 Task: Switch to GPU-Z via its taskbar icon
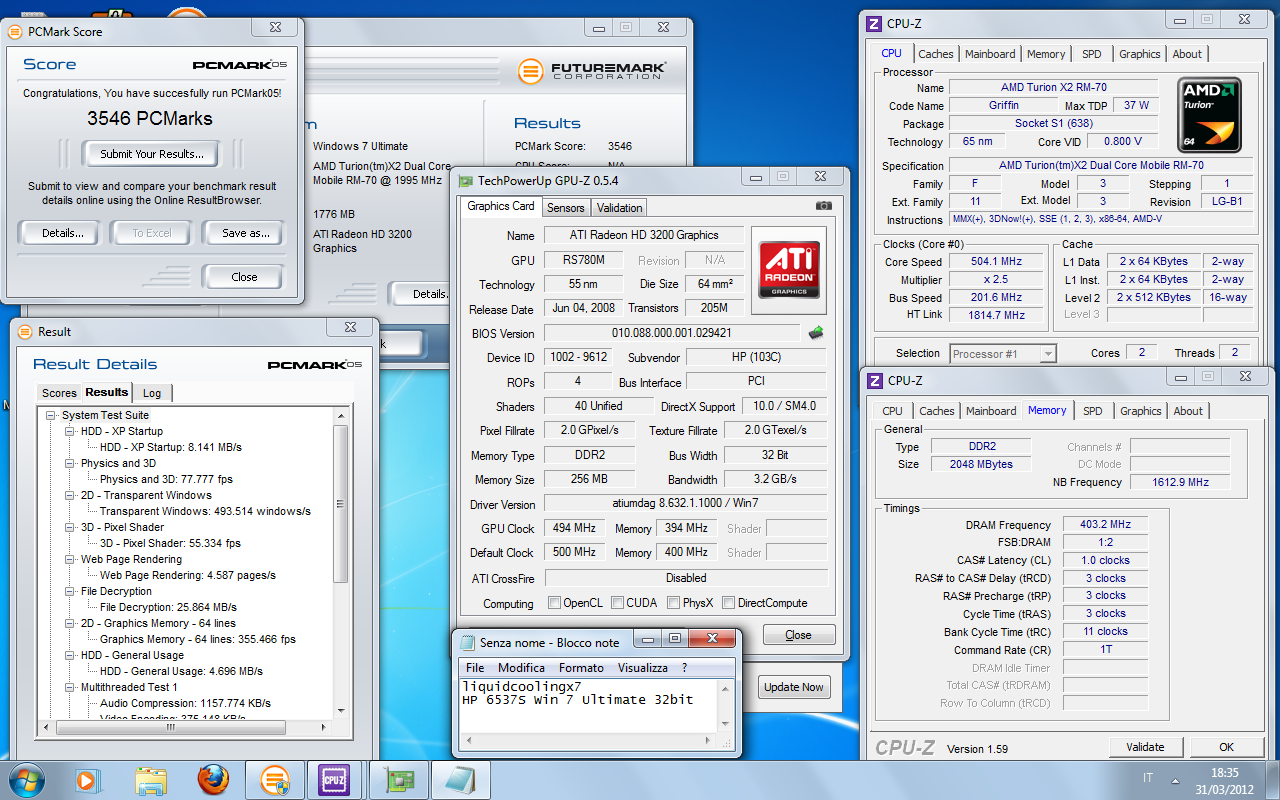[x=397, y=779]
